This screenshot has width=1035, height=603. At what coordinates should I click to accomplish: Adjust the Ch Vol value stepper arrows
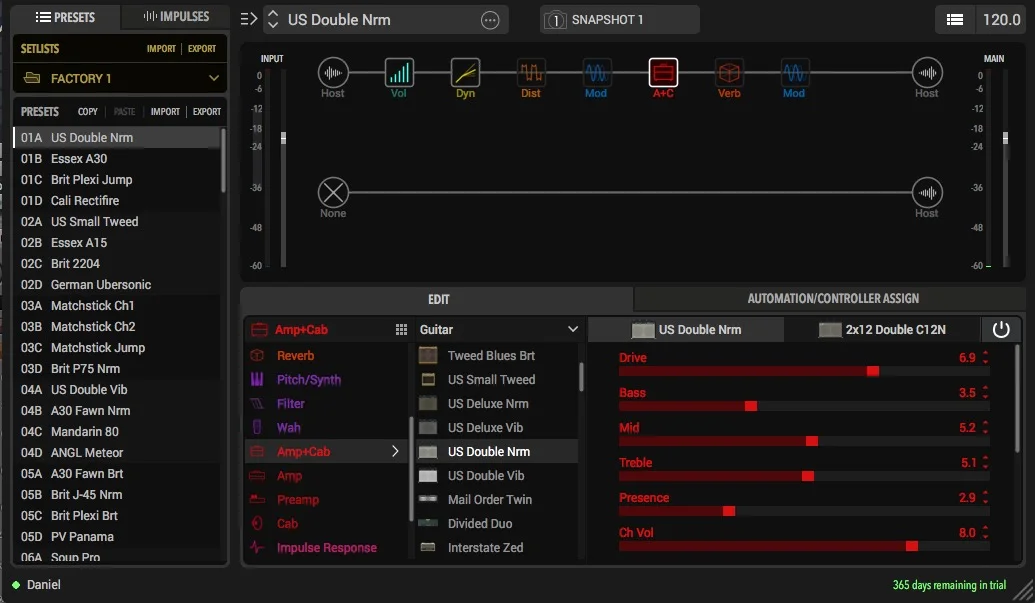985,532
